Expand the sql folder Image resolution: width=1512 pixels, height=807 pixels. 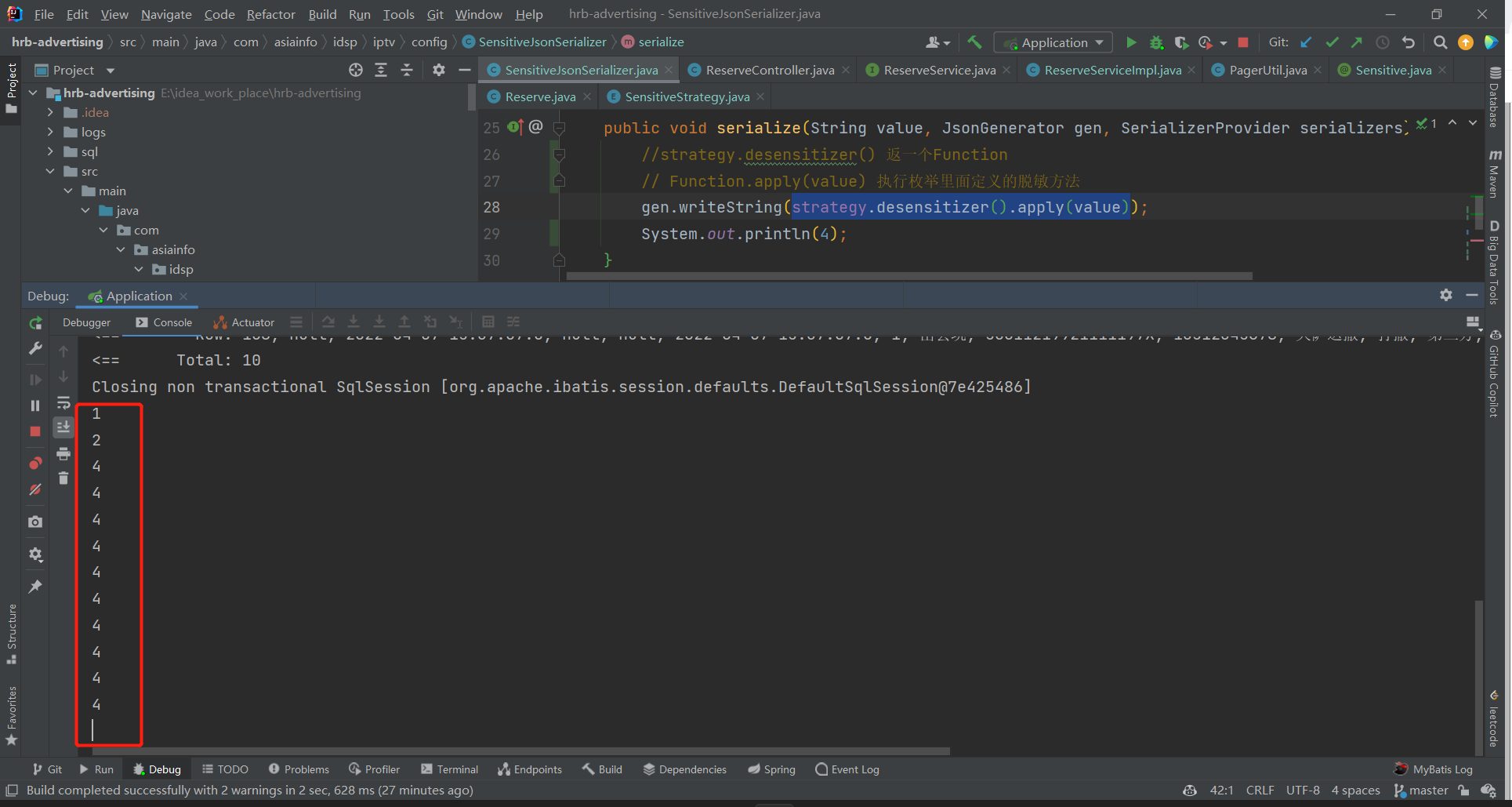[x=51, y=151]
